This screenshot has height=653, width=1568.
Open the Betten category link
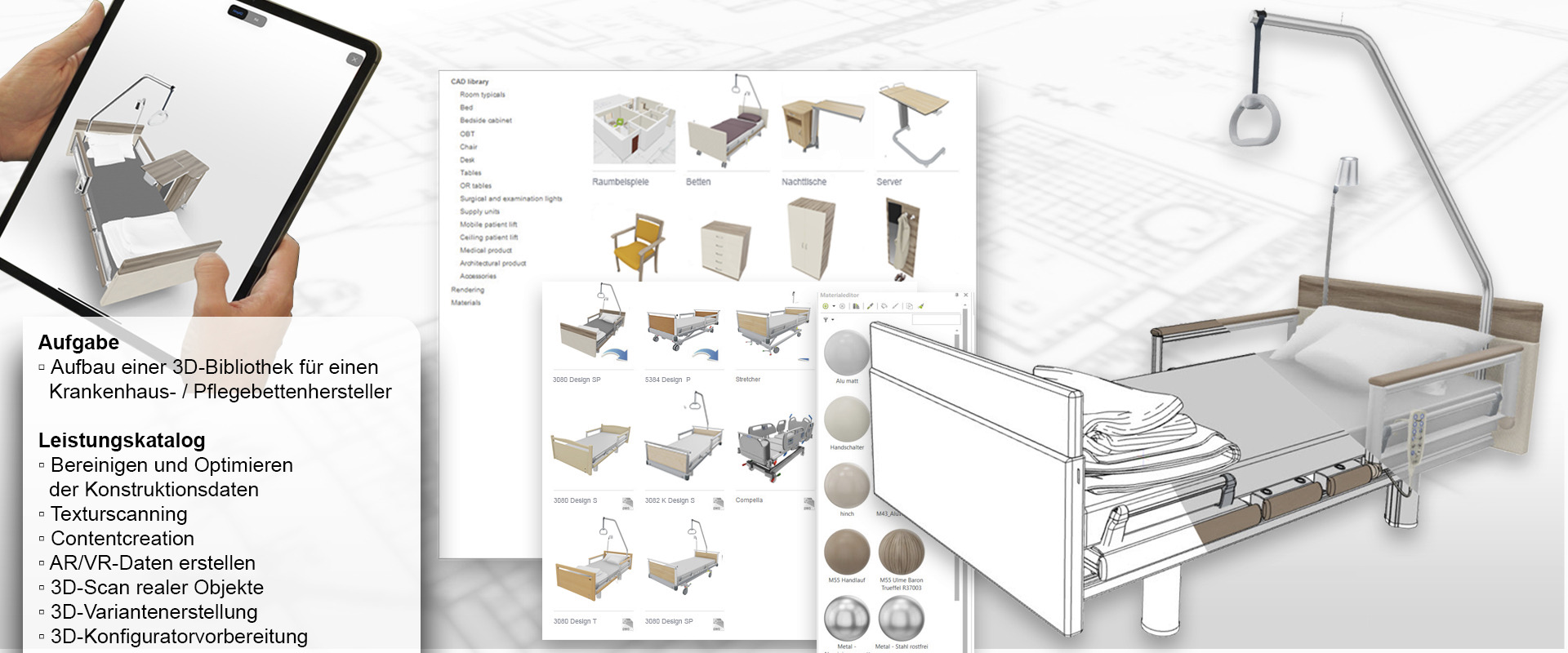tap(698, 182)
